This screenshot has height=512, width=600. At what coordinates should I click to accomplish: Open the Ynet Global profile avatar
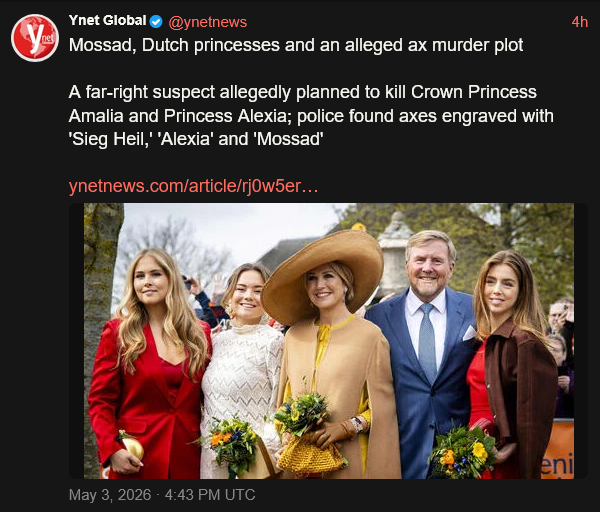coord(35,38)
